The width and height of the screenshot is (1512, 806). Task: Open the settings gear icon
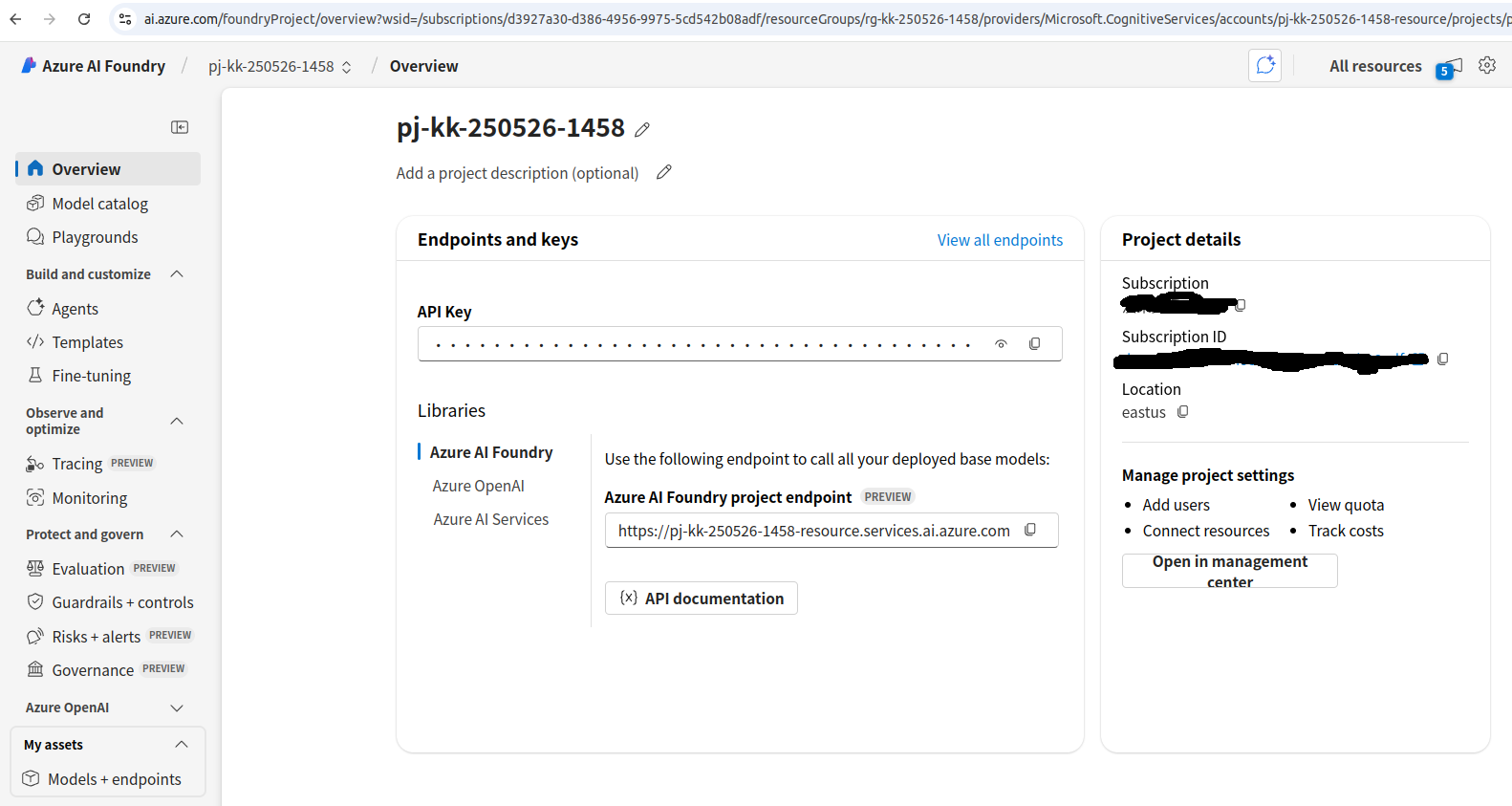(1487, 65)
